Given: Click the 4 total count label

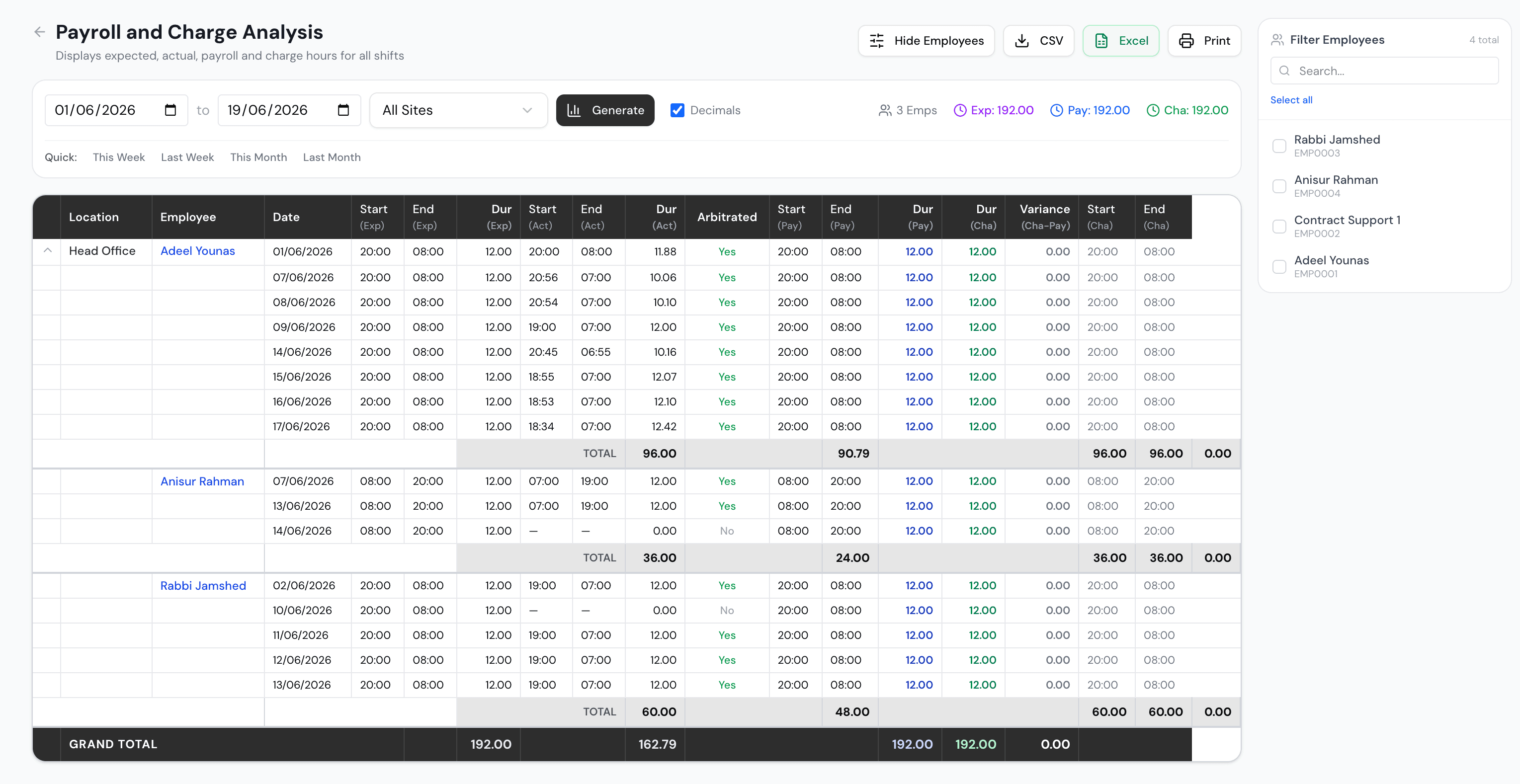Looking at the screenshot, I should coord(1483,40).
